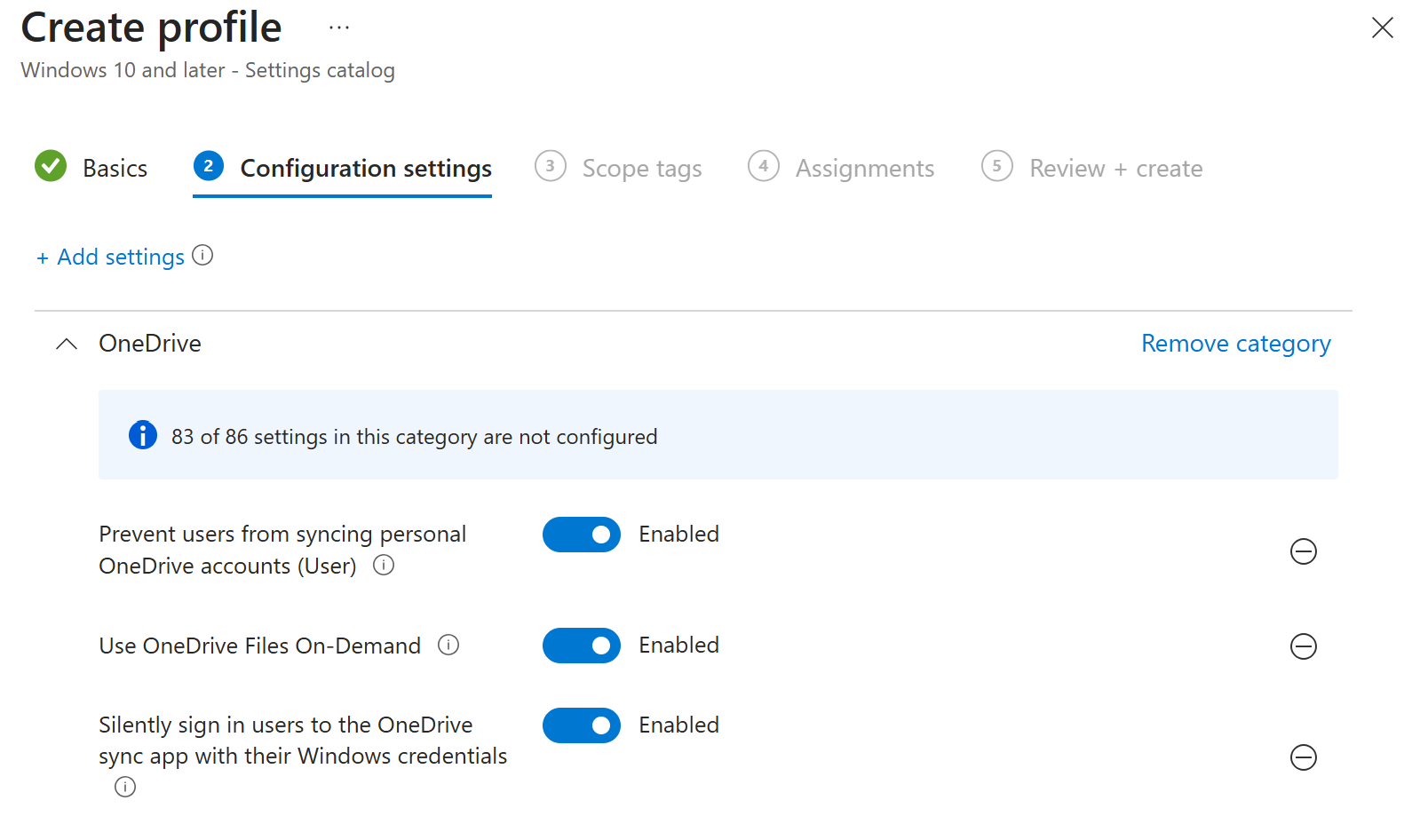Click 'Windows 10 and later - Settings catalog' subtitle
1412x840 pixels.
point(208,70)
